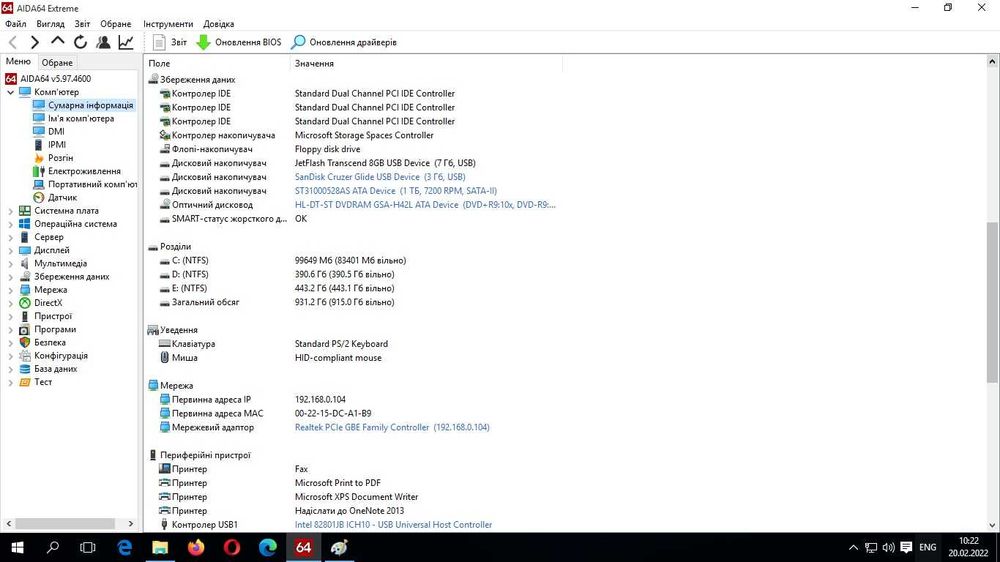Expand the Операційна система node

(10, 224)
